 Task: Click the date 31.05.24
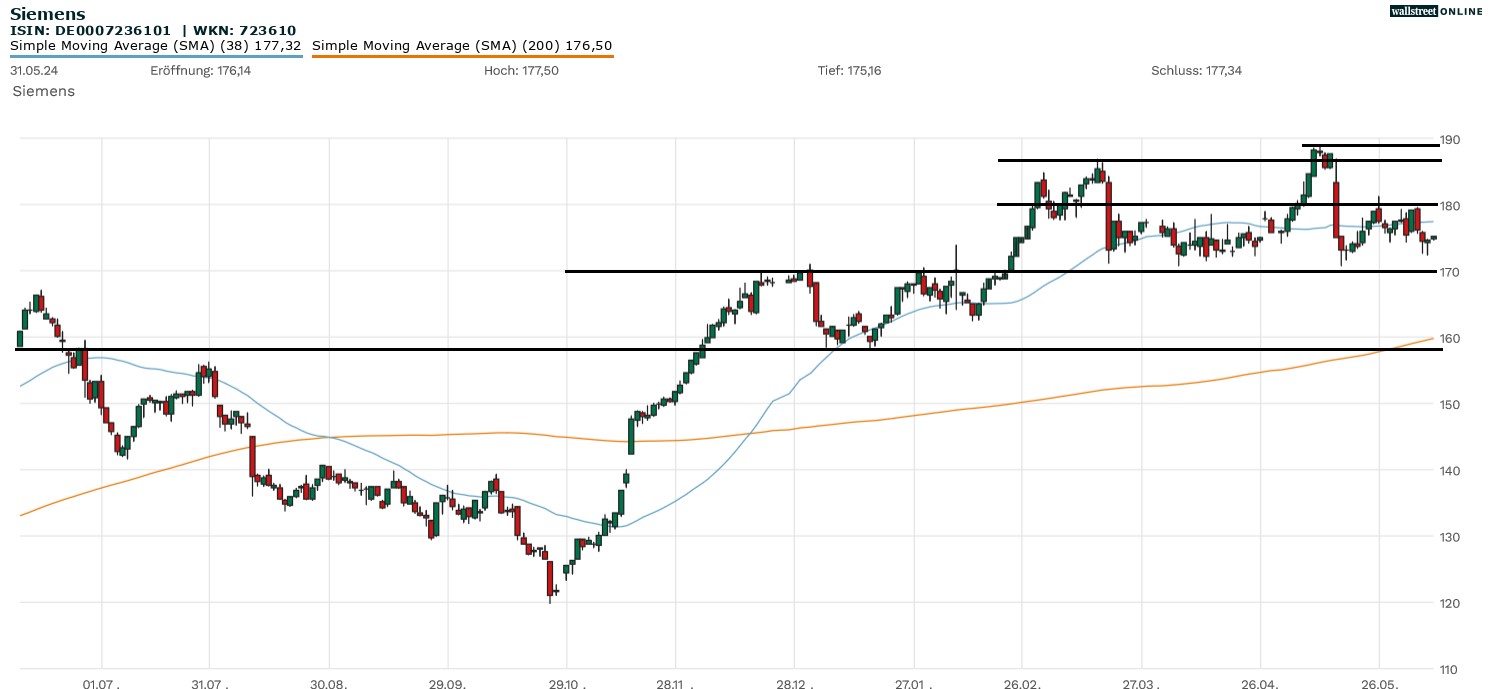33,71
